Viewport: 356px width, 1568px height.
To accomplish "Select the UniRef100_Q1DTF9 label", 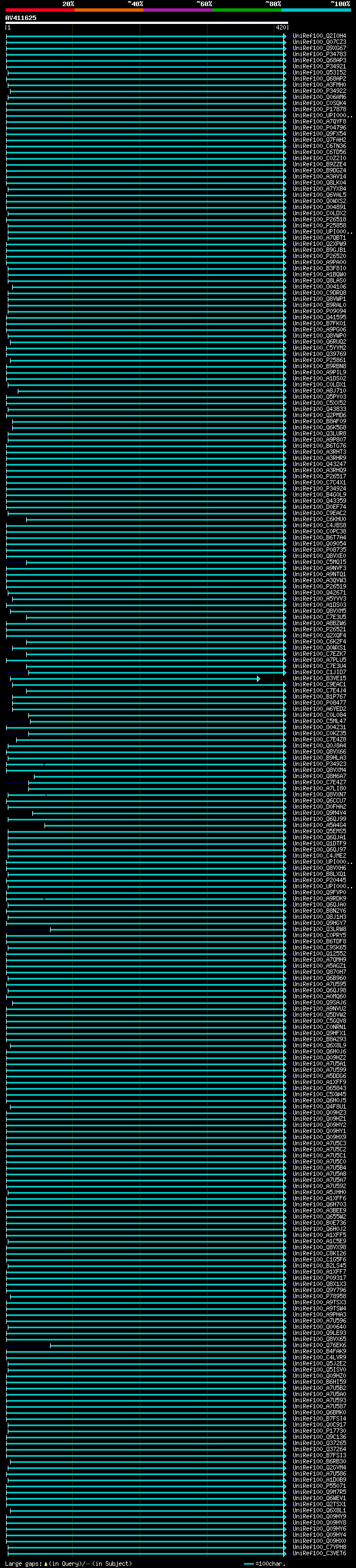I will (319, 844).
